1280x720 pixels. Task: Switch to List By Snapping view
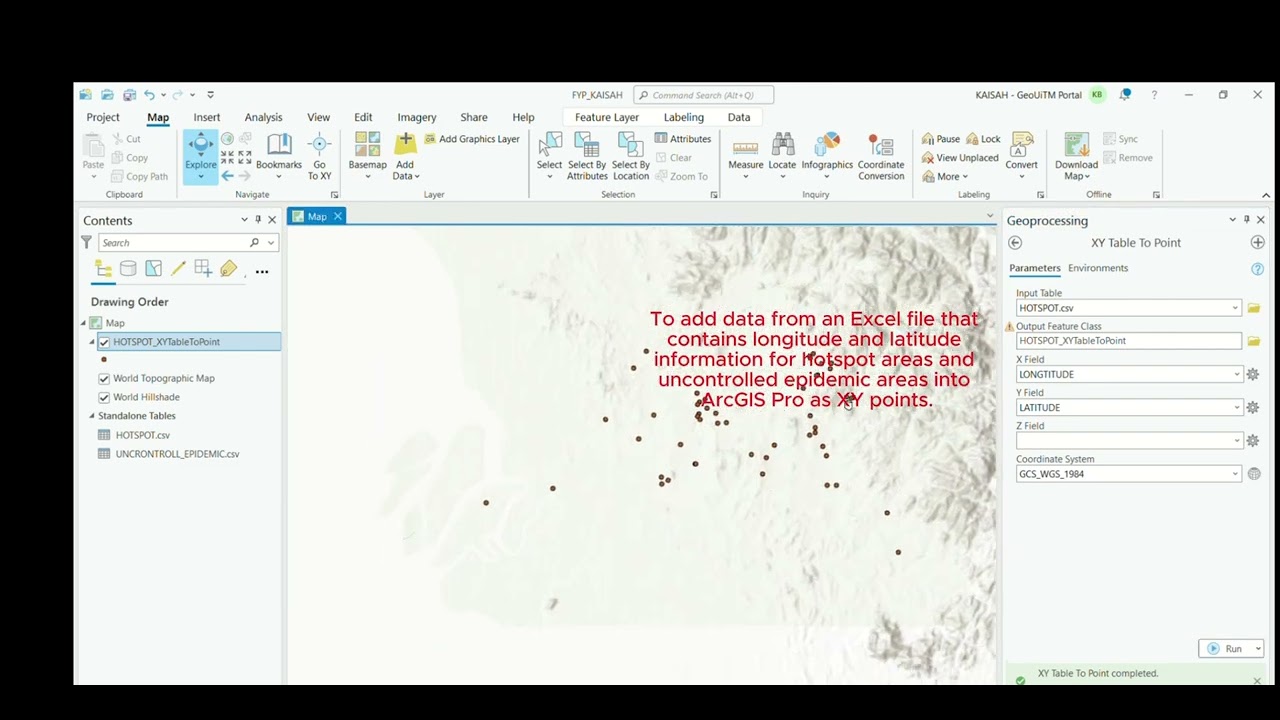[x=203, y=268]
